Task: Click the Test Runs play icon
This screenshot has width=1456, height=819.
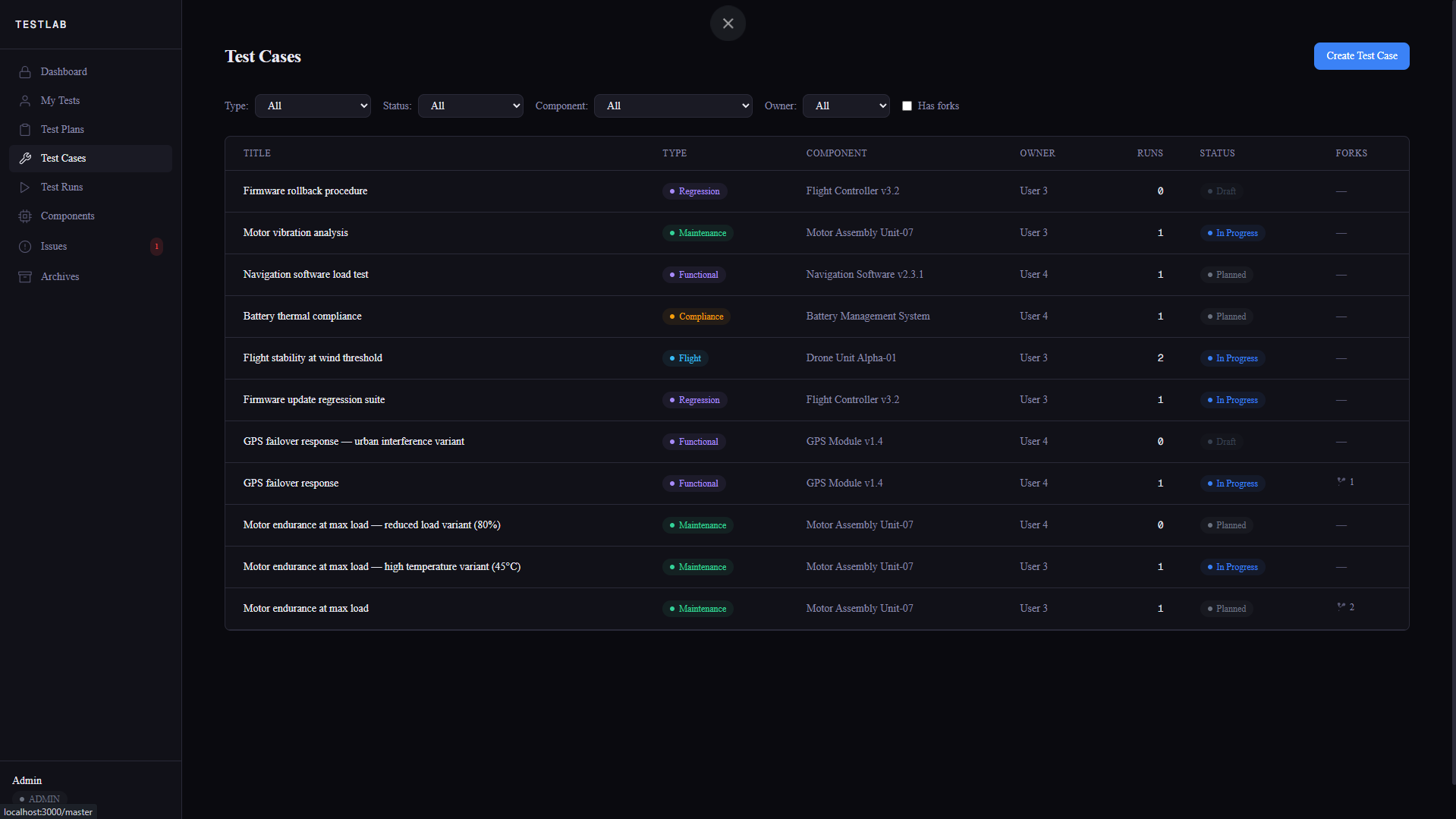Action: [25, 187]
